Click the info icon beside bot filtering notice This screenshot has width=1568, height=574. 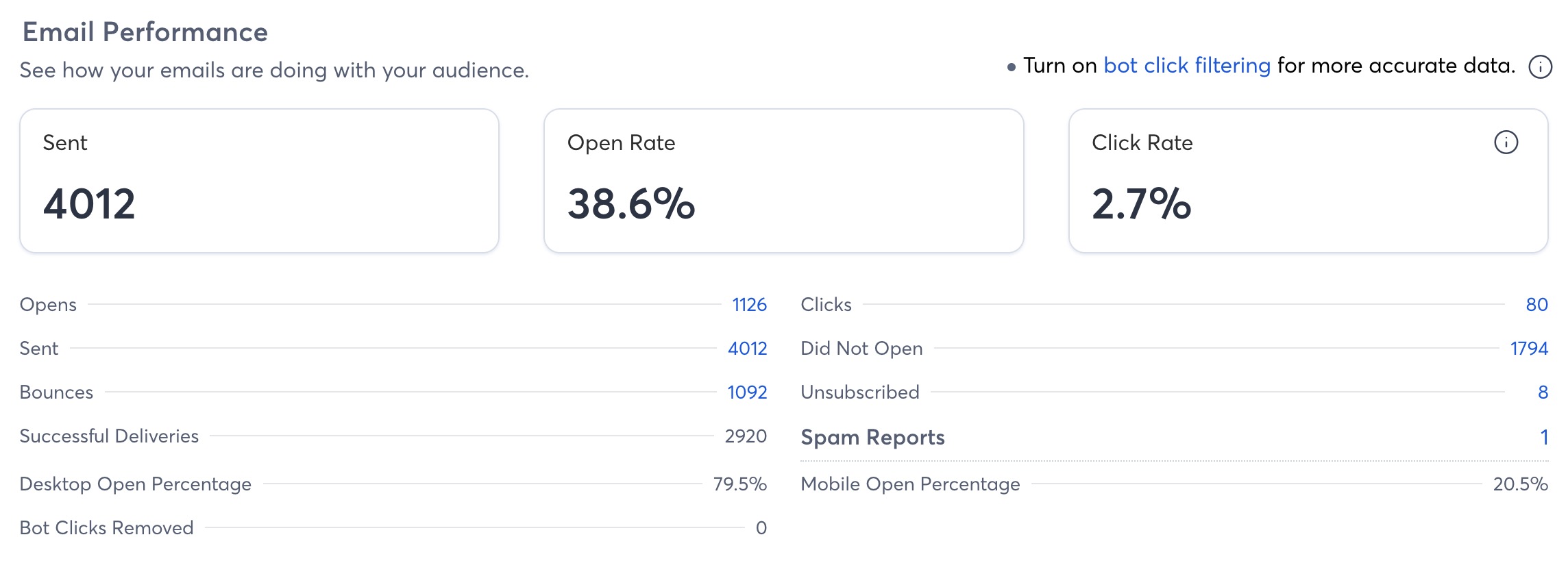pyautogui.click(x=1540, y=66)
